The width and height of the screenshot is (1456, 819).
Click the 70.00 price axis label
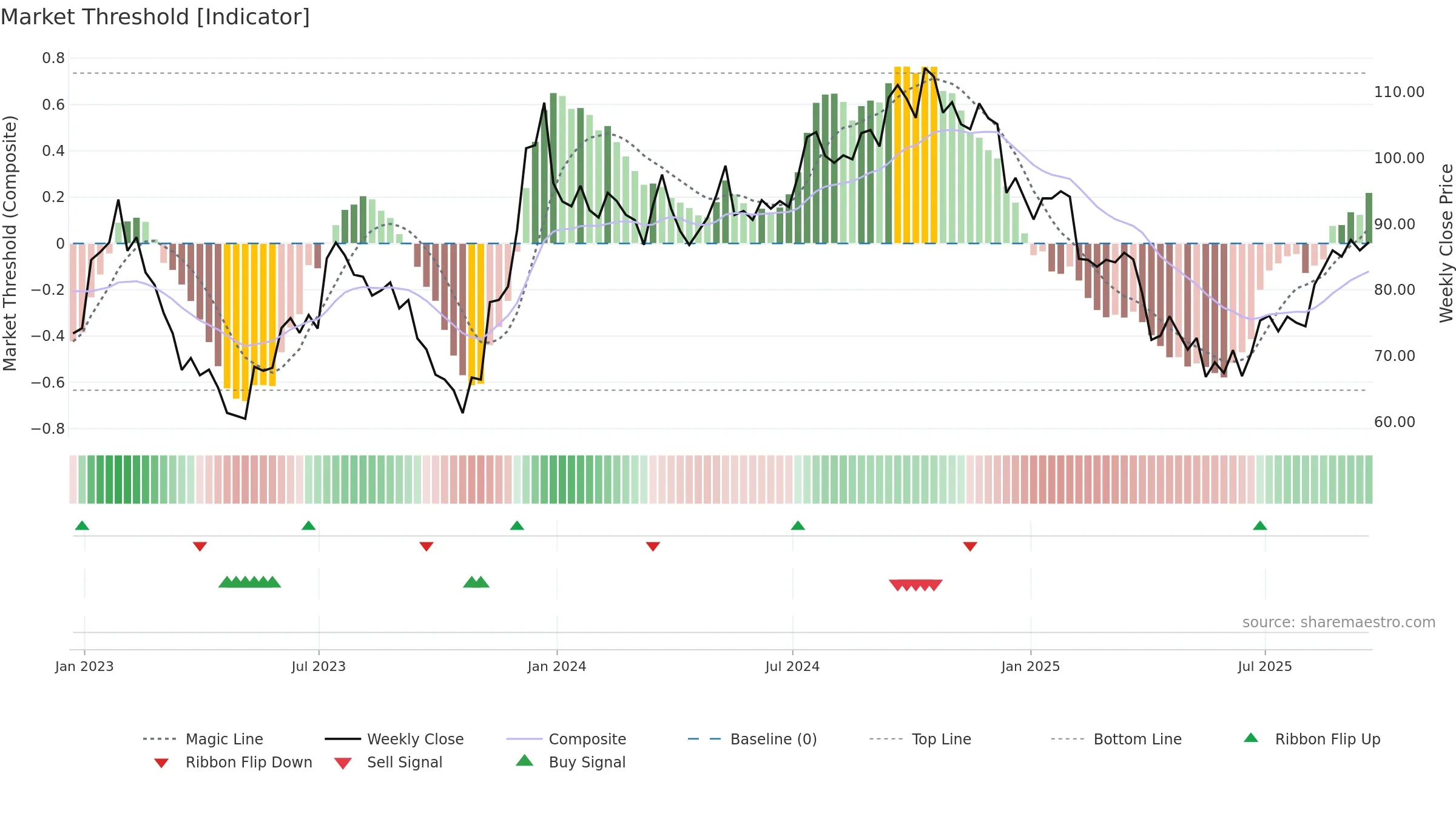(x=1395, y=356)
